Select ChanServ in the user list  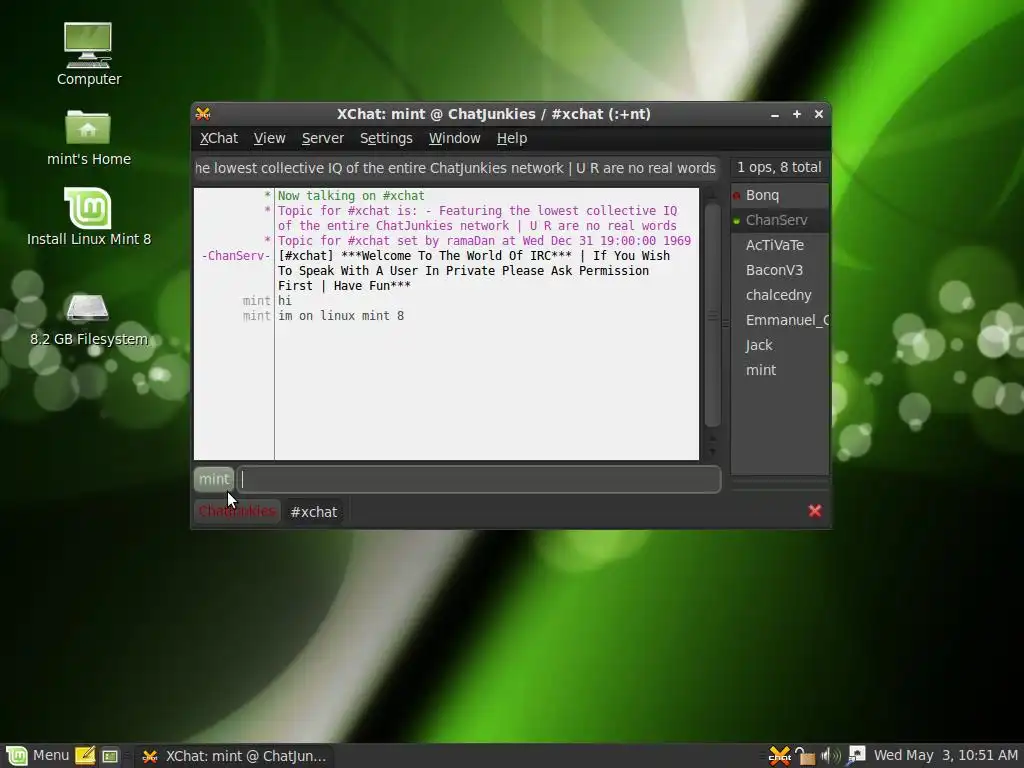pyautogui.click(x=780, y=220)
